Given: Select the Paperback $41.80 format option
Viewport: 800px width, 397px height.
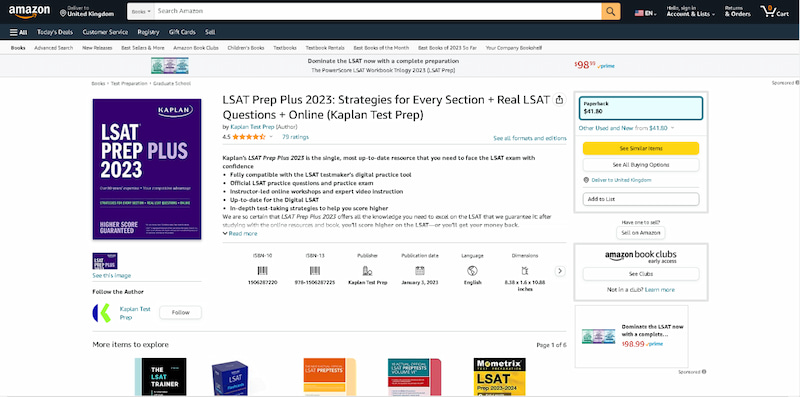Looking at the screenshot, I should [640, 108].
